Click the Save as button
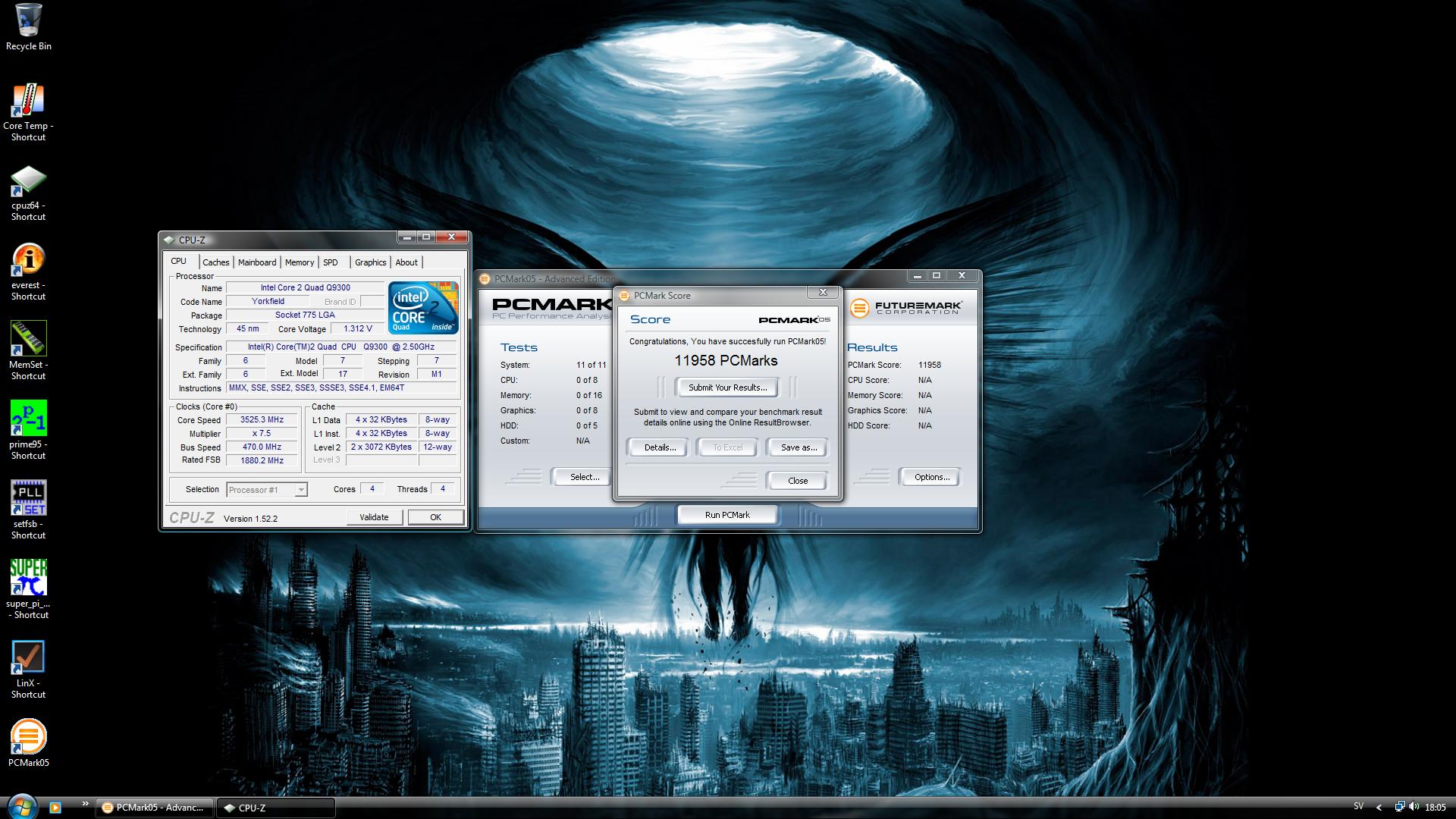This screenshot has height=819, width=1456. point(799,447)
